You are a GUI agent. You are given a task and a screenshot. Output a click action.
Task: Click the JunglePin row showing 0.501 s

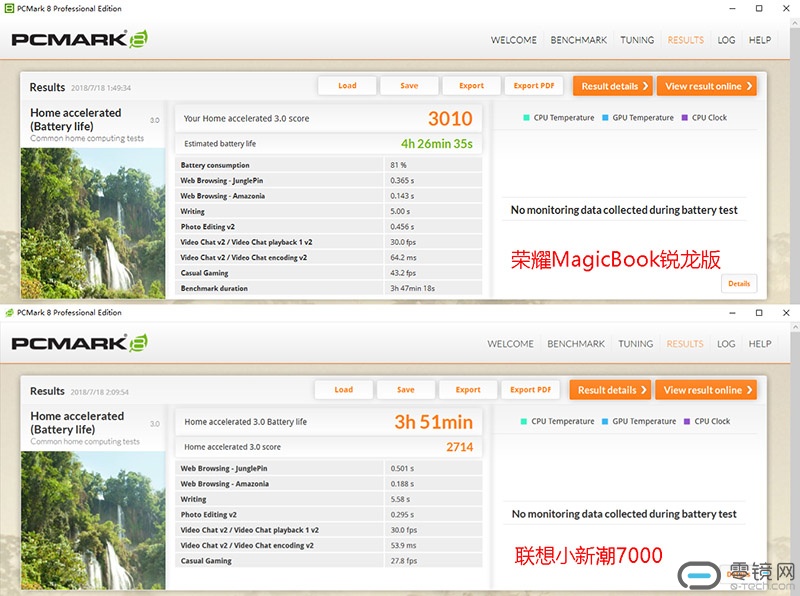coord(329,468)
